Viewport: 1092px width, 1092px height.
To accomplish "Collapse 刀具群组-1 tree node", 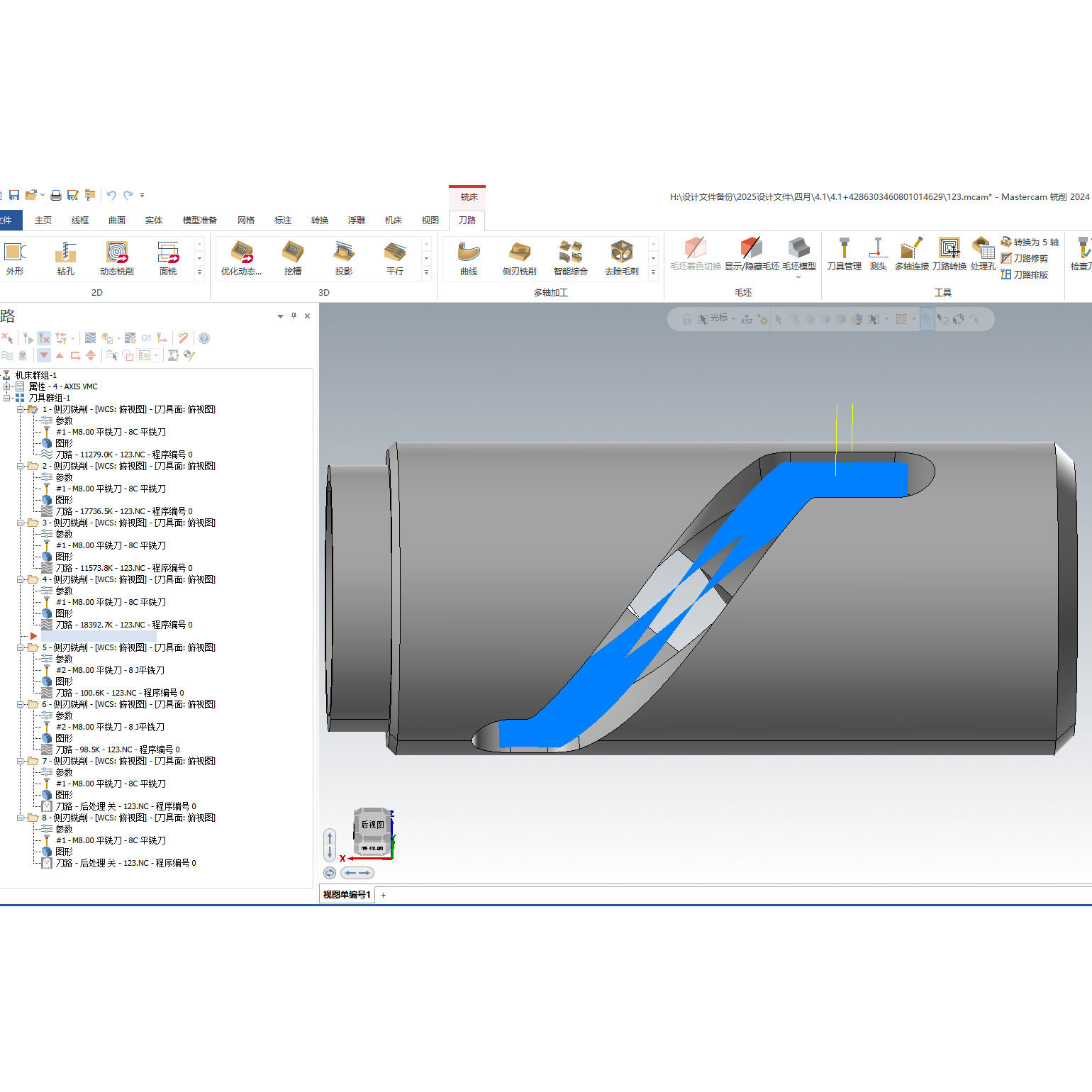I will 7,398.
